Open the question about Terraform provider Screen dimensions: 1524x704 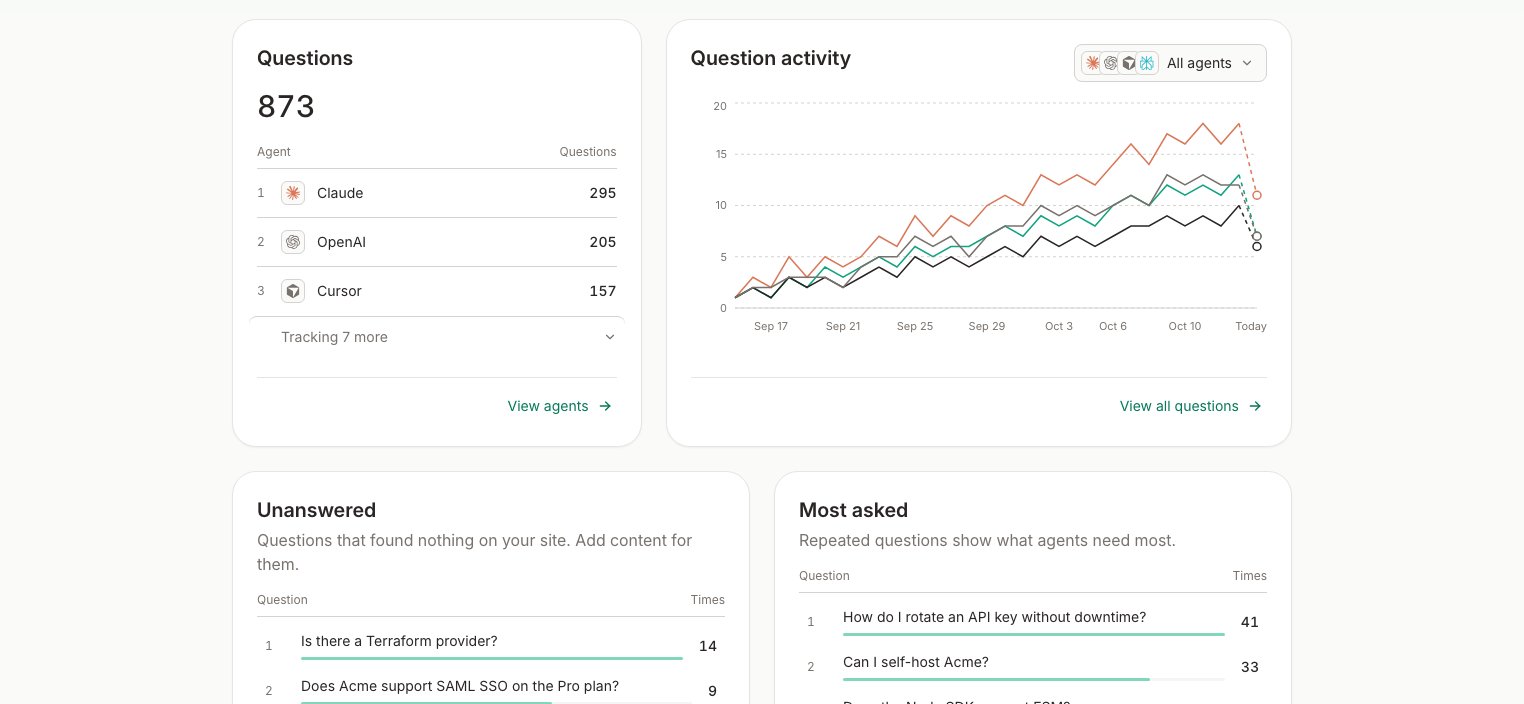[399, 641]
